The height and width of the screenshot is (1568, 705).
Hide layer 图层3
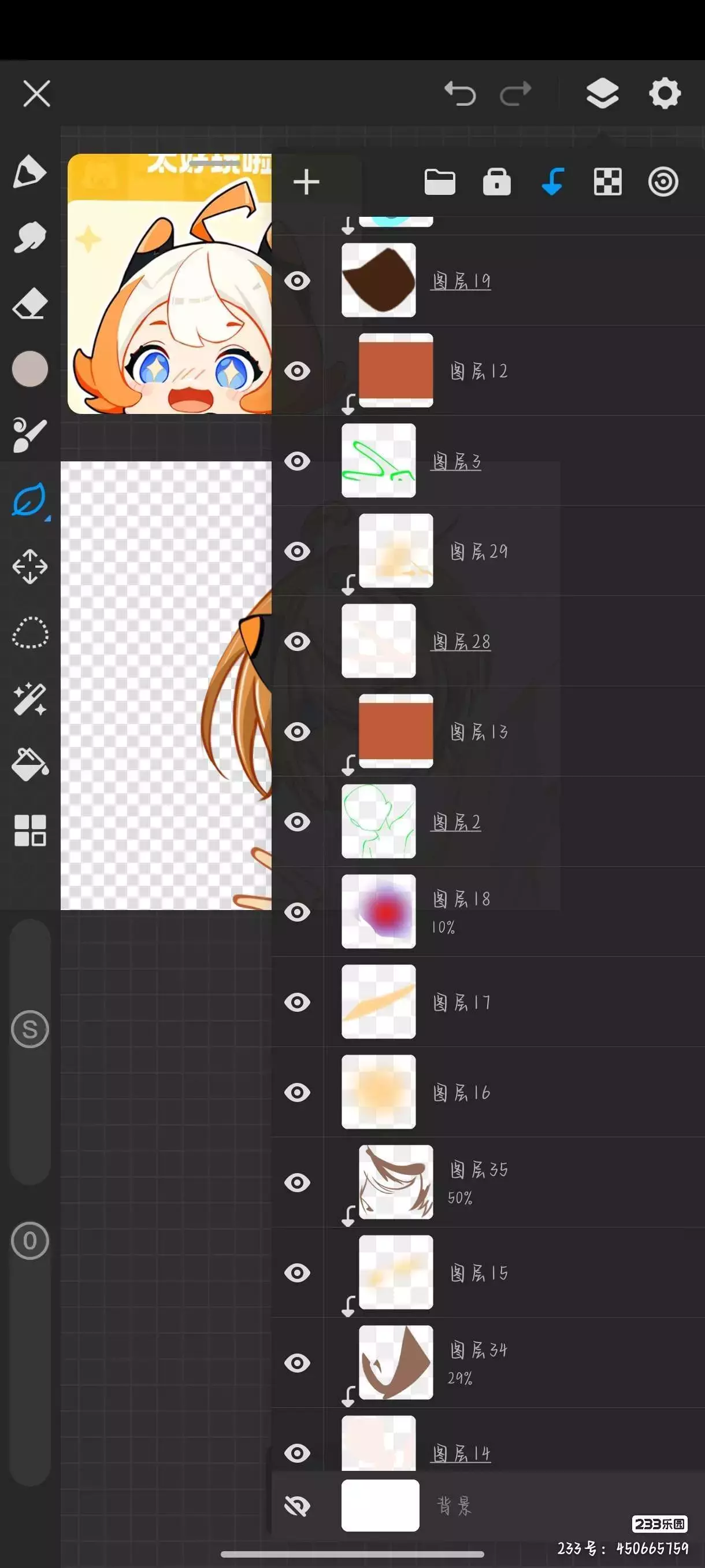tap(298, 461)
